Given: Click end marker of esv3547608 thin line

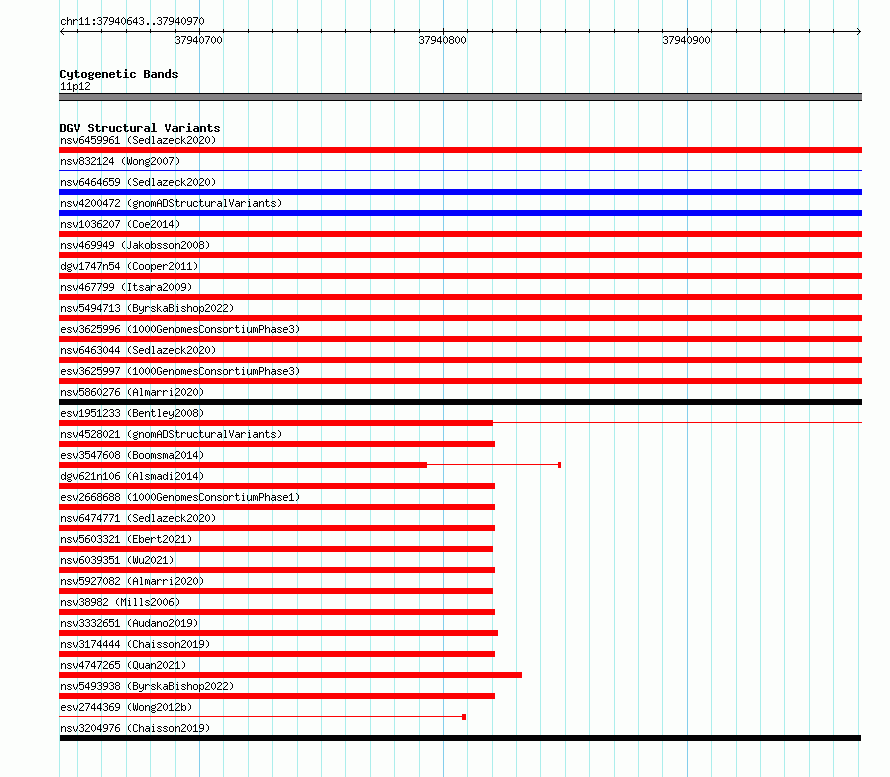Looking at the screenshot, I should (x=560, y=465).
